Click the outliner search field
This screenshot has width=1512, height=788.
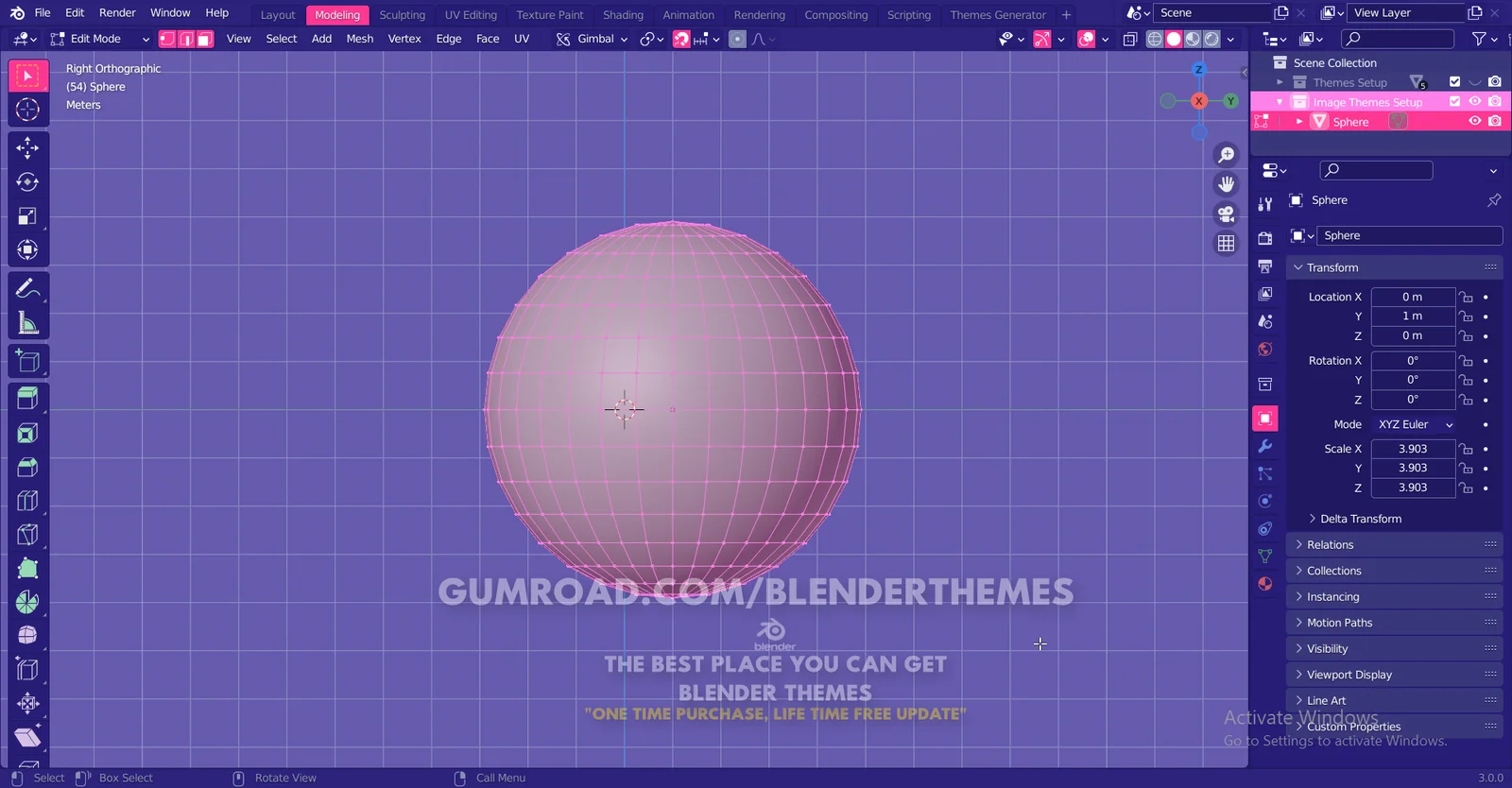point(1397,39)
